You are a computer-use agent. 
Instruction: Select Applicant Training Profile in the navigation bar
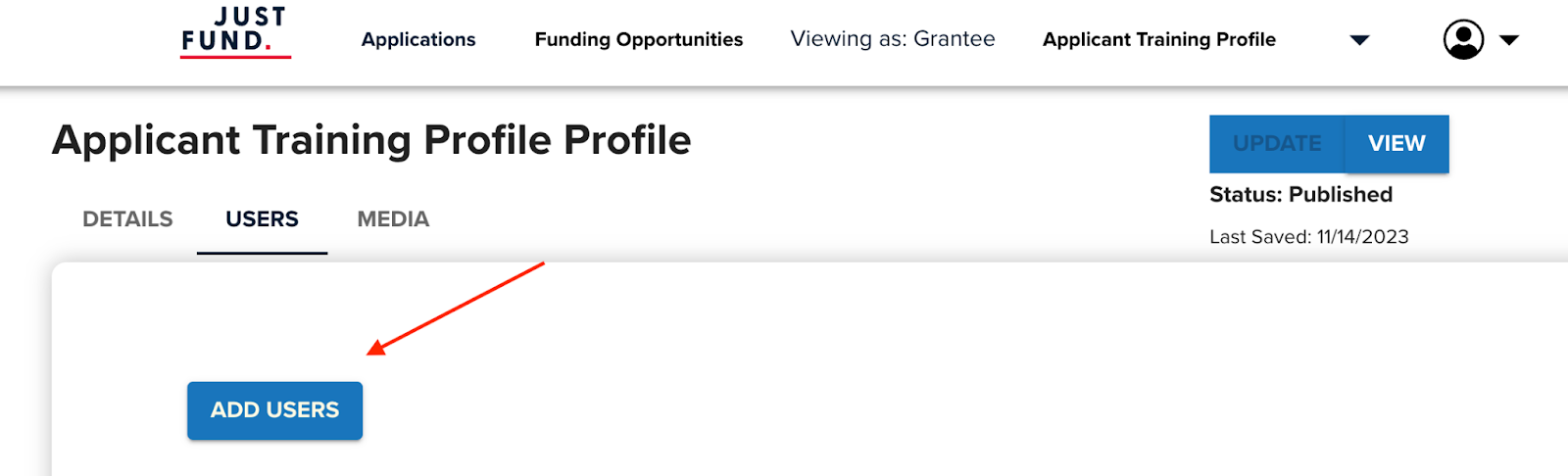[x=1158, y=40]
